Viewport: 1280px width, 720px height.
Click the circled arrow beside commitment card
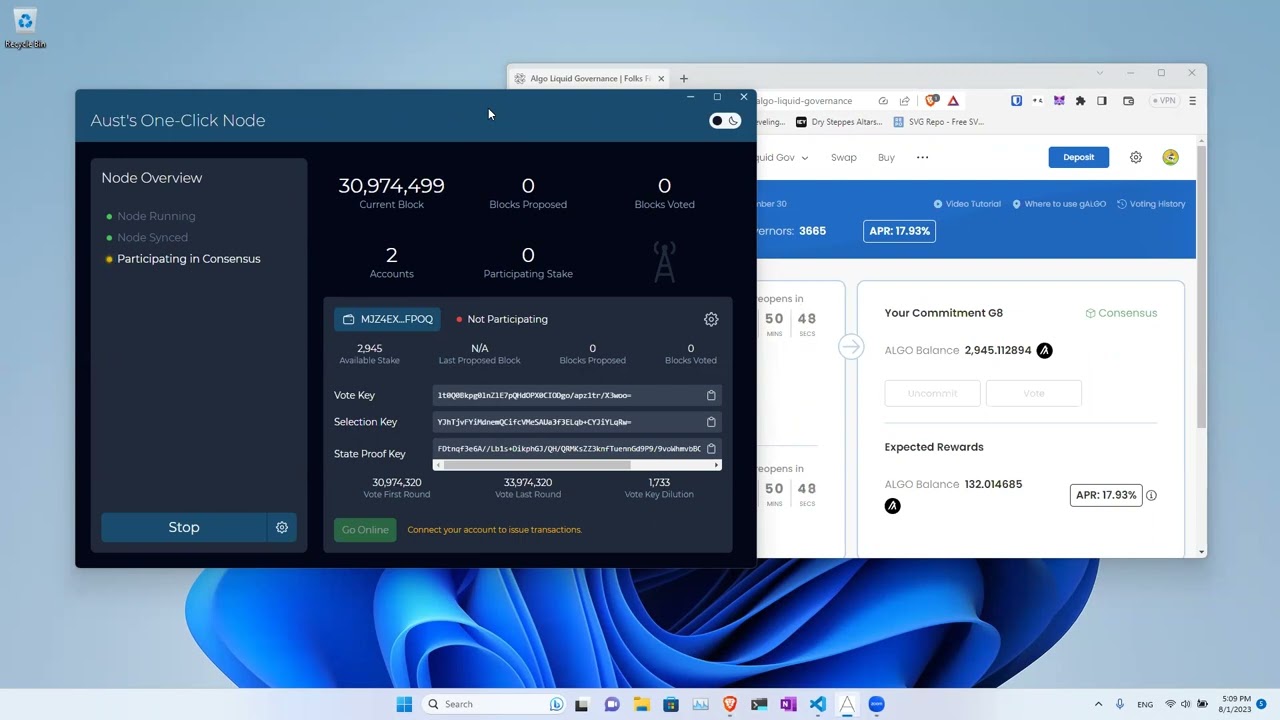coord(850,347)
